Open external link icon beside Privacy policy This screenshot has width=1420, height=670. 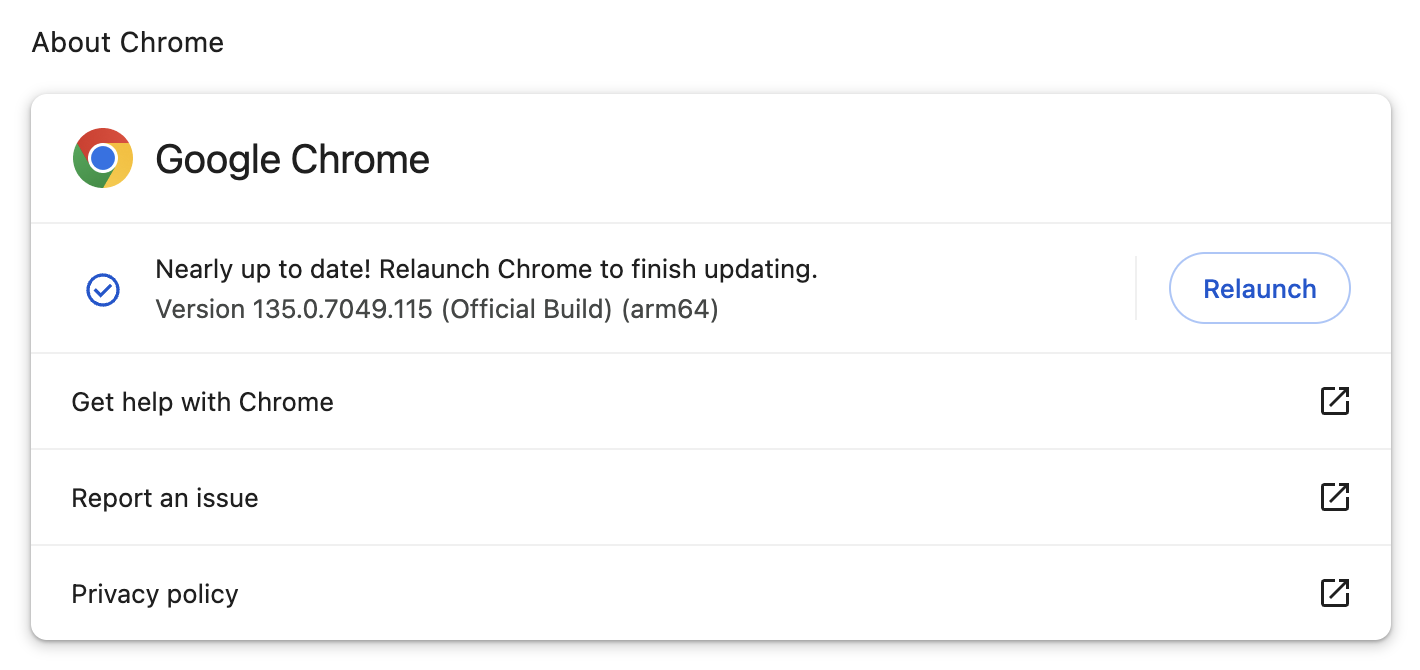tap(1335, 593)
